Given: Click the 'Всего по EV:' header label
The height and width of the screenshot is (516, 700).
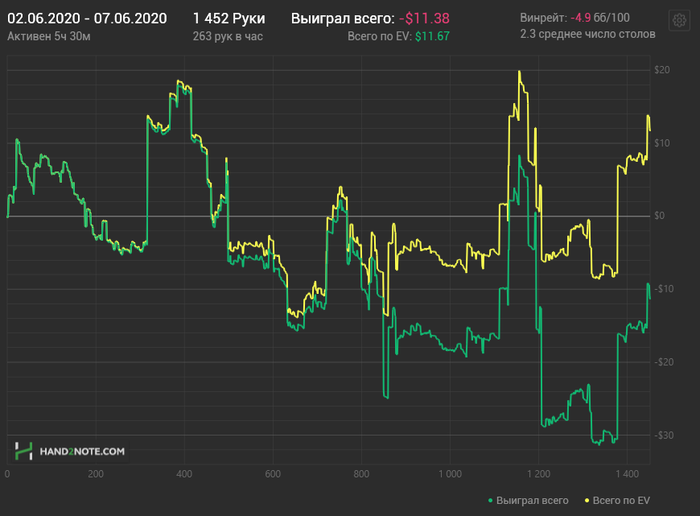Looking at the screenshot, I should tap(379, 36).
